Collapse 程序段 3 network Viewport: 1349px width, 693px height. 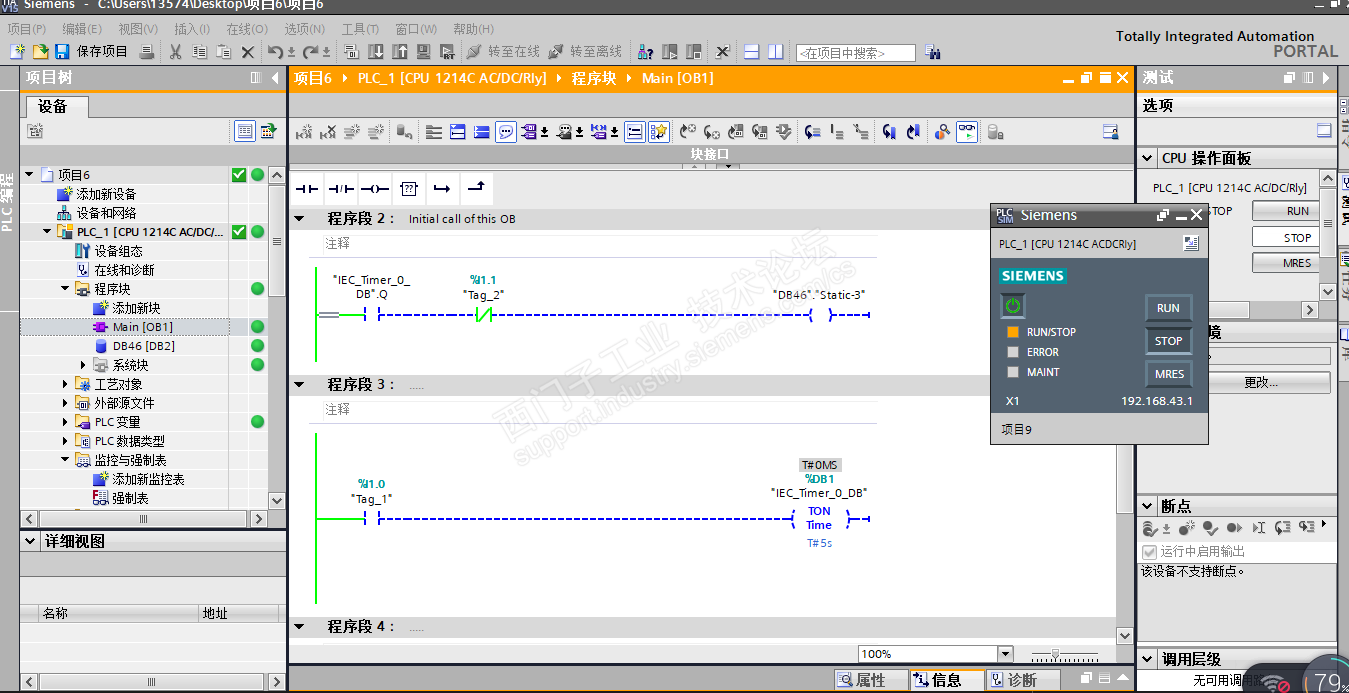tap(299, 385)
